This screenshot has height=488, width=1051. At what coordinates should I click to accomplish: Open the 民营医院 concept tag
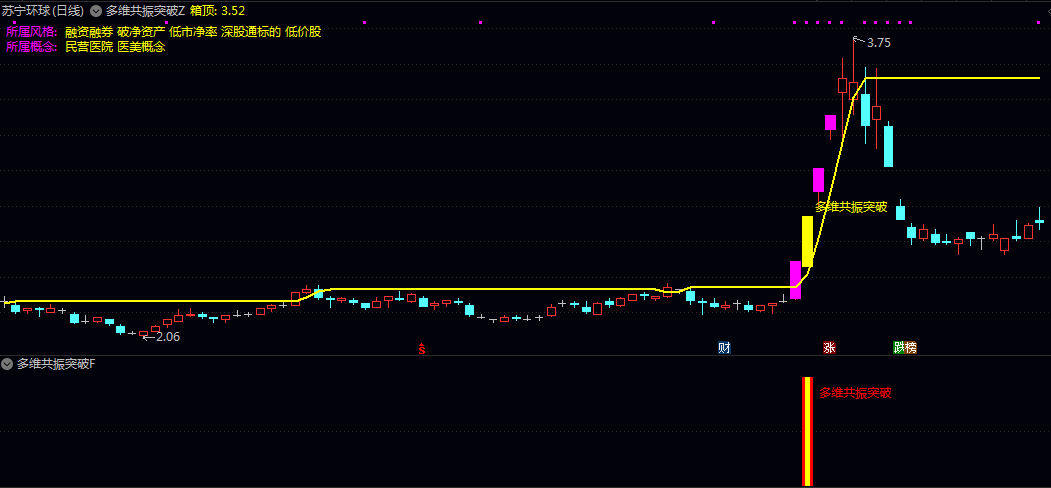tap(89, 47)
